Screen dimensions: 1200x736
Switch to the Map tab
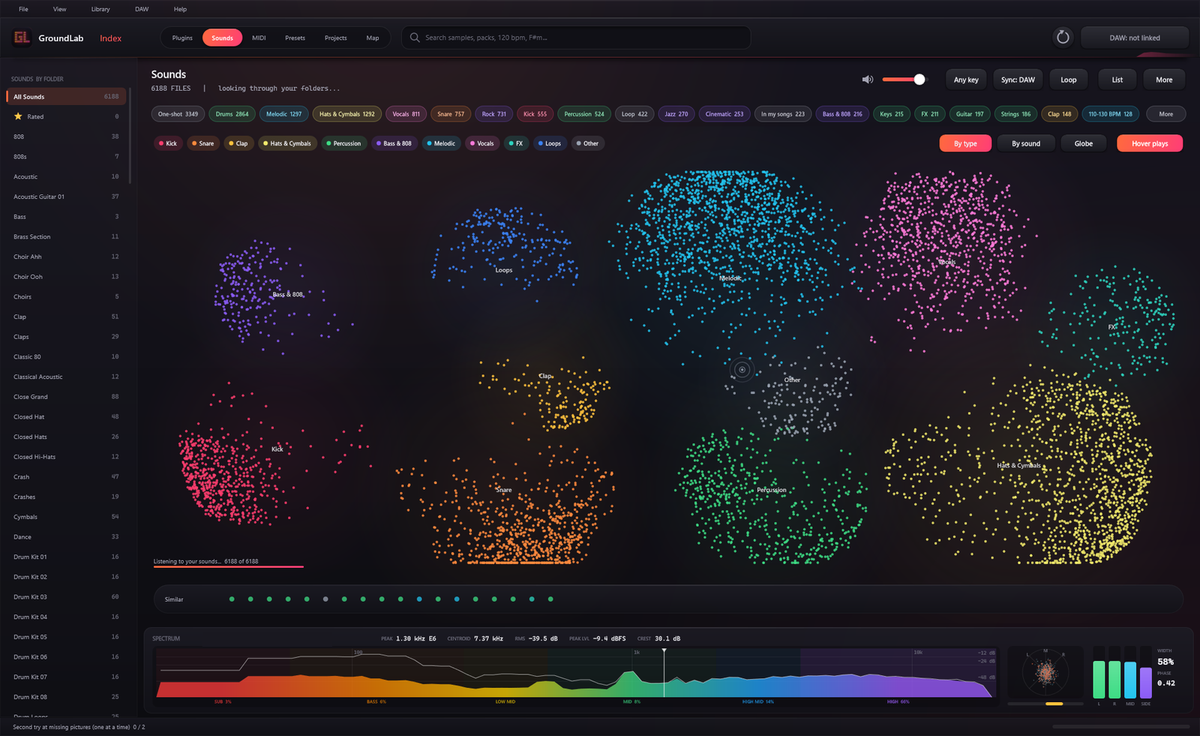click(x=373, y=37)
